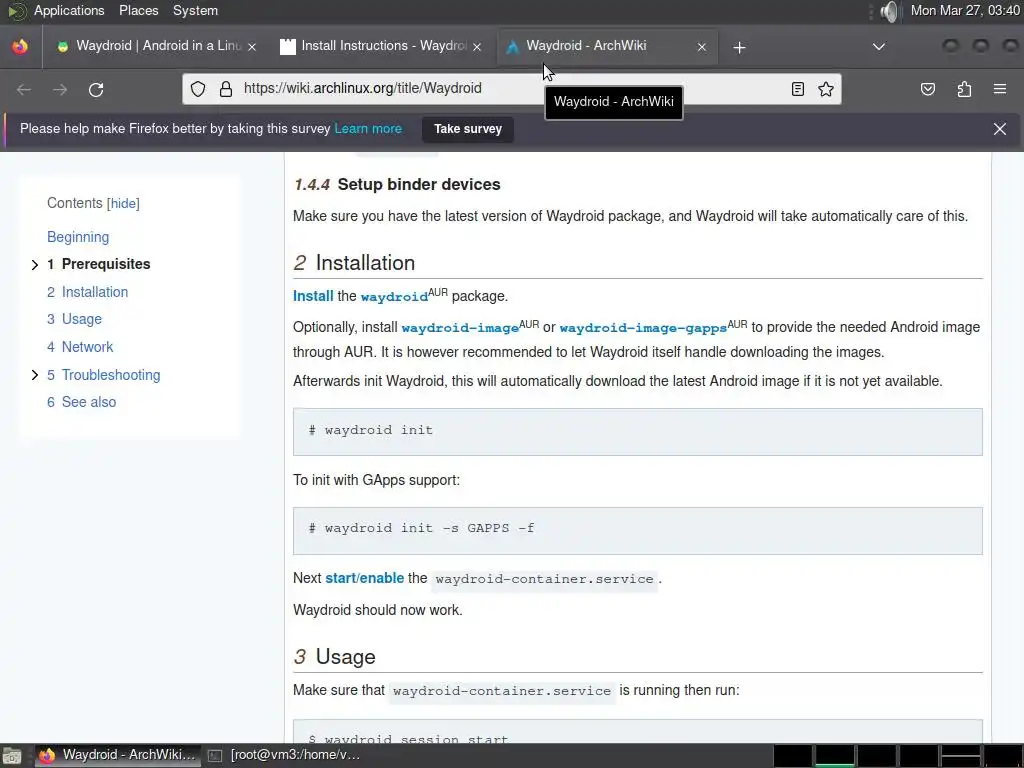This screenshot has height=768, width=1024.
Task: Click the reload page icon
Action: point(96,89)
